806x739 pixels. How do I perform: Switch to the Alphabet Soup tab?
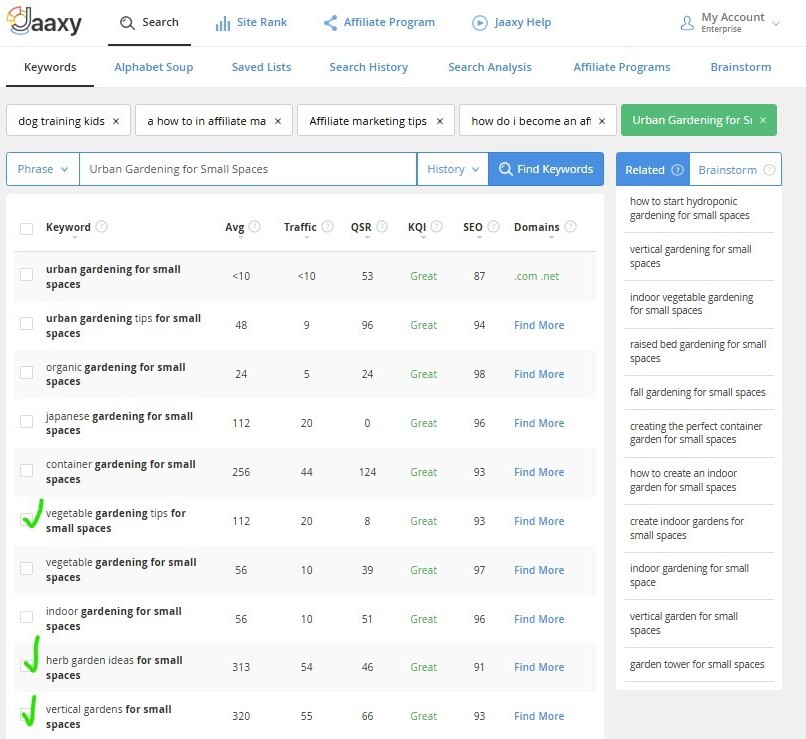[154, 67]
